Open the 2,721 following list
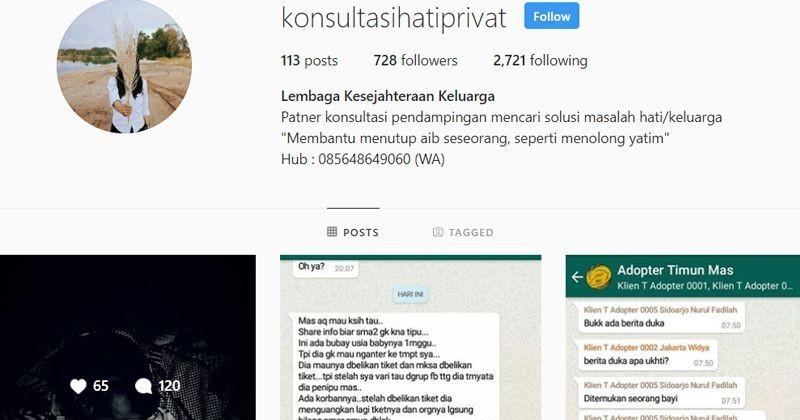The width and height of the screenshot is (800, 420). [540, 60]
